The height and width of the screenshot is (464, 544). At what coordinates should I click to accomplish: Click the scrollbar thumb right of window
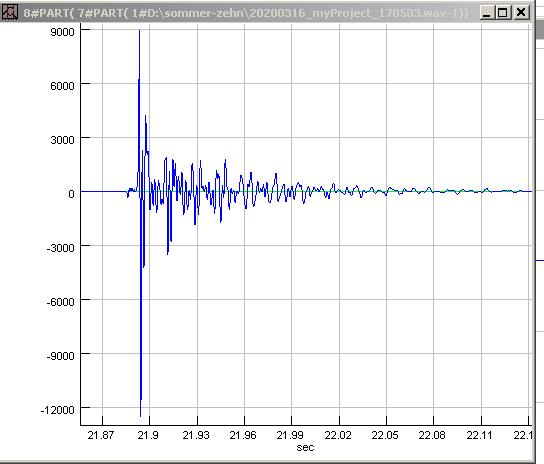click(x=540, y=29)
